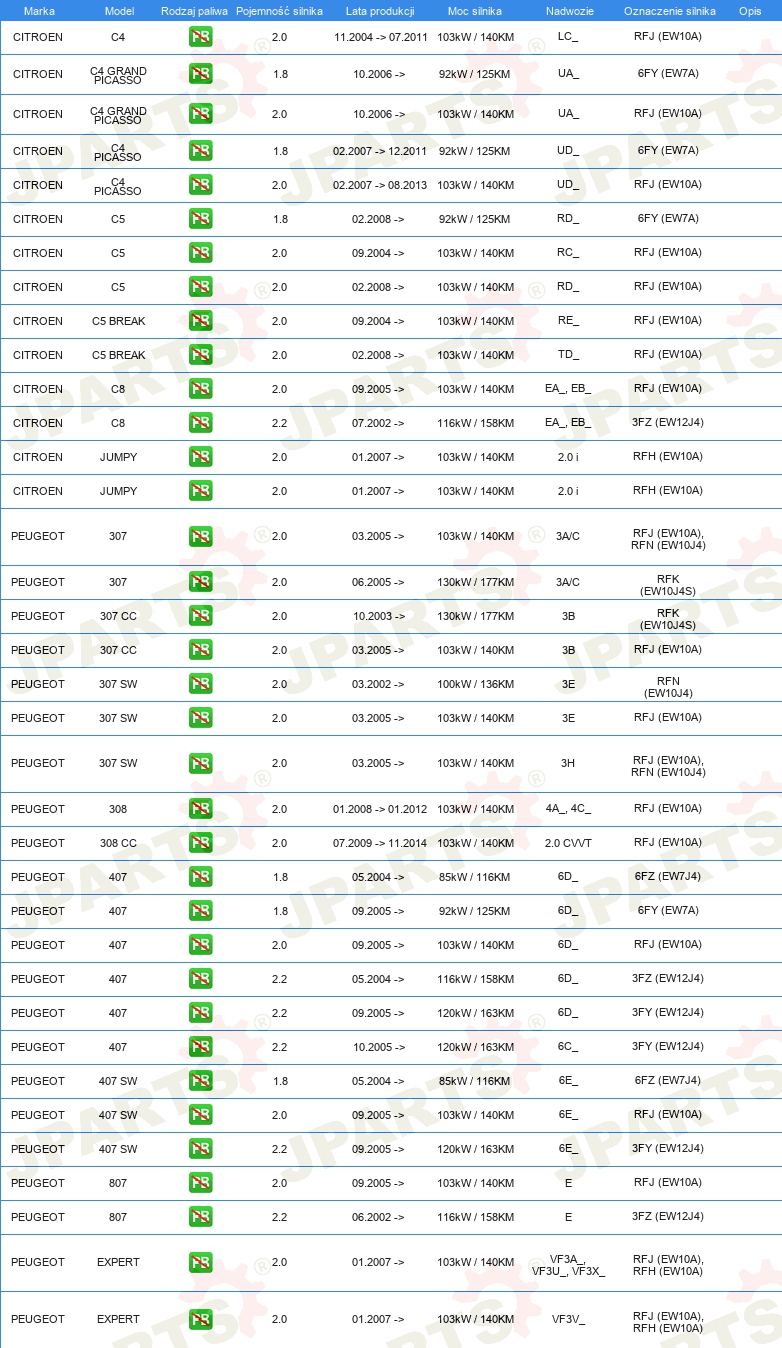Click the Moc silnika column header
Viewport: 782px width, 1348px height.
pos(476,11)
